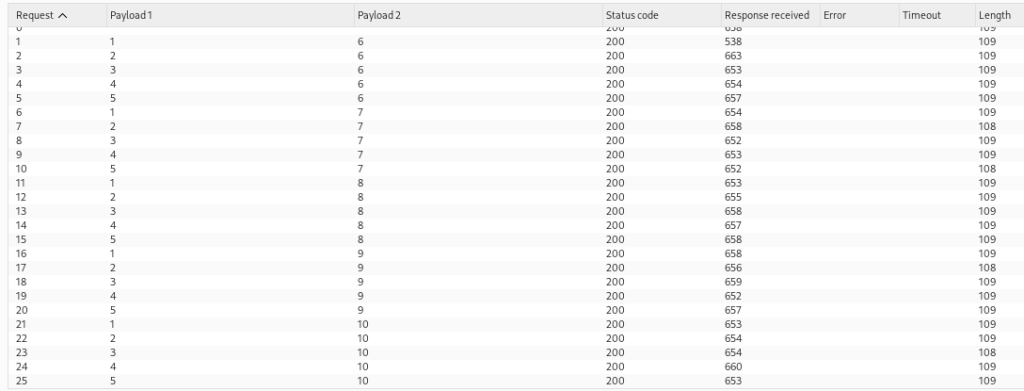This screenshot has height=391, width=1024.
Task: Open request 17 in the results table
Action: 516,268
